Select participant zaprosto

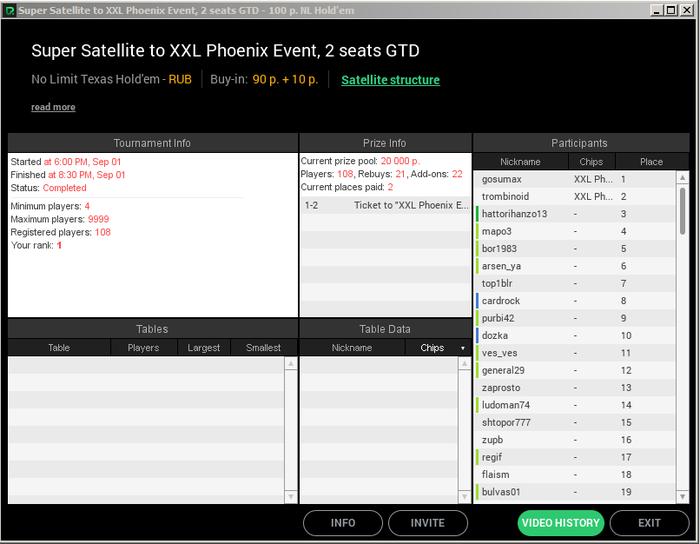coord(575,388)
